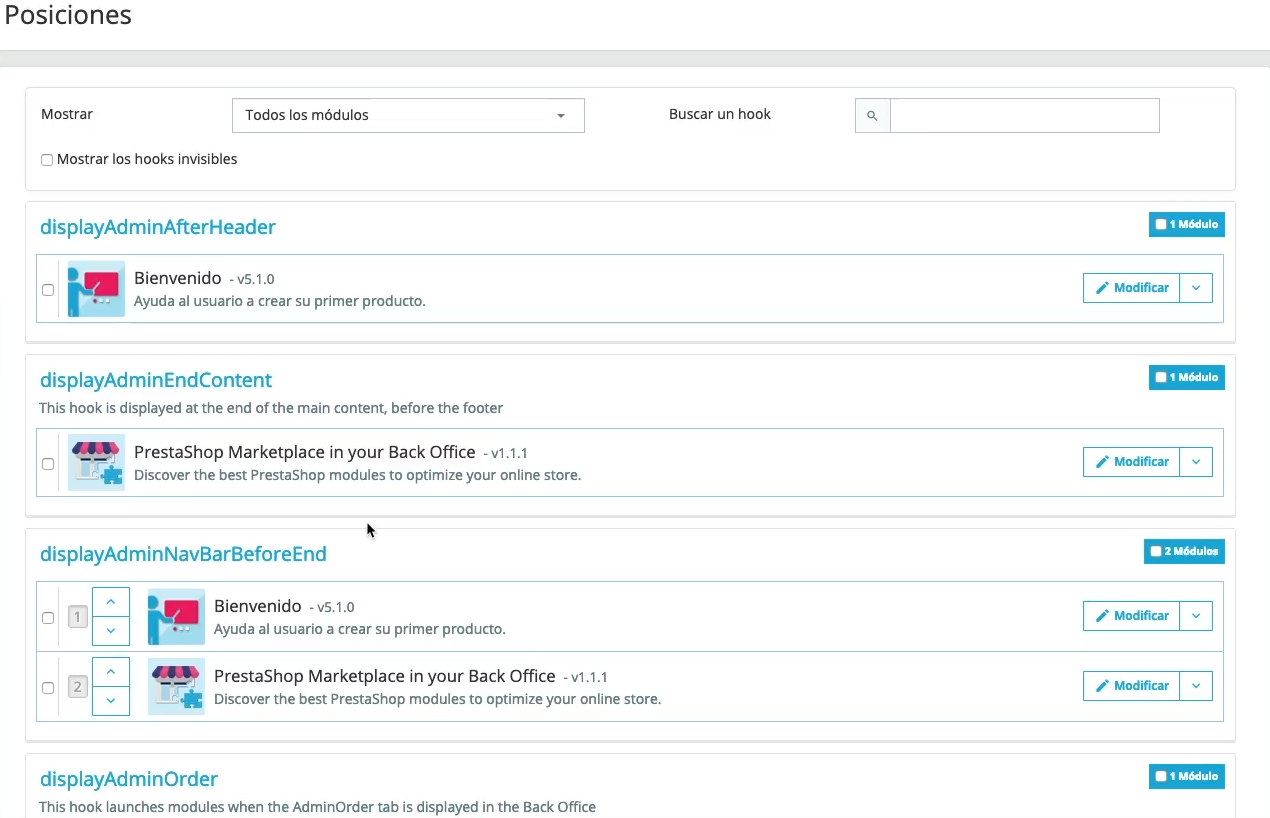The image size is (1270, 818).
Task: Move PrestaShop Marketplace up in displayAdminNavBarBeforeEnd
Action: tap(111, 672)
